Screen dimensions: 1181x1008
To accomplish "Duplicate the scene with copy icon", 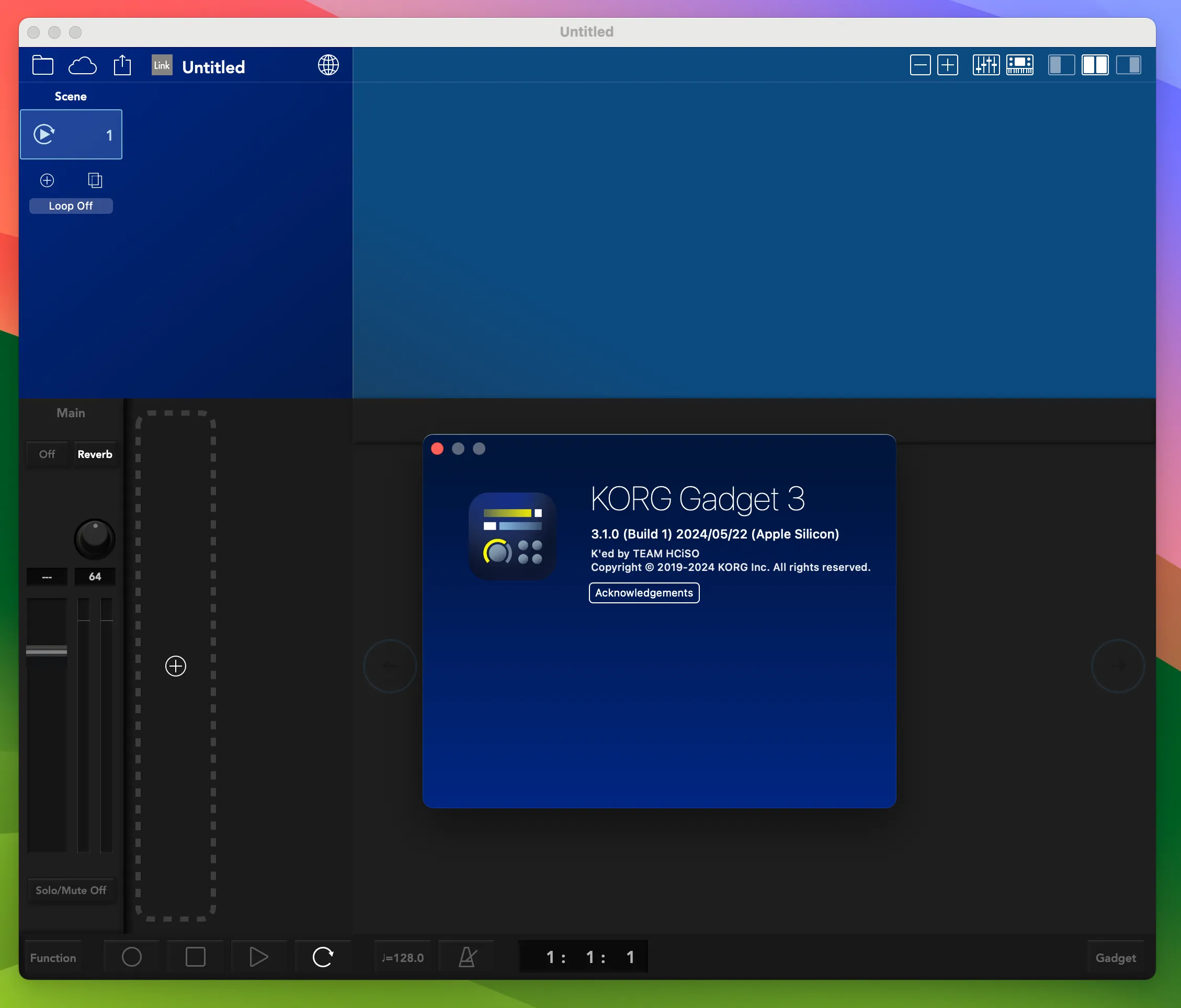I will tap(95, 180).
